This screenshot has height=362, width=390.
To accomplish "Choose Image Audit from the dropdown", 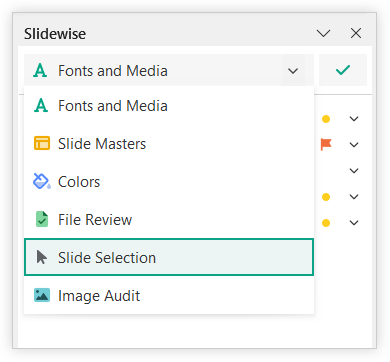I will 169,295.
